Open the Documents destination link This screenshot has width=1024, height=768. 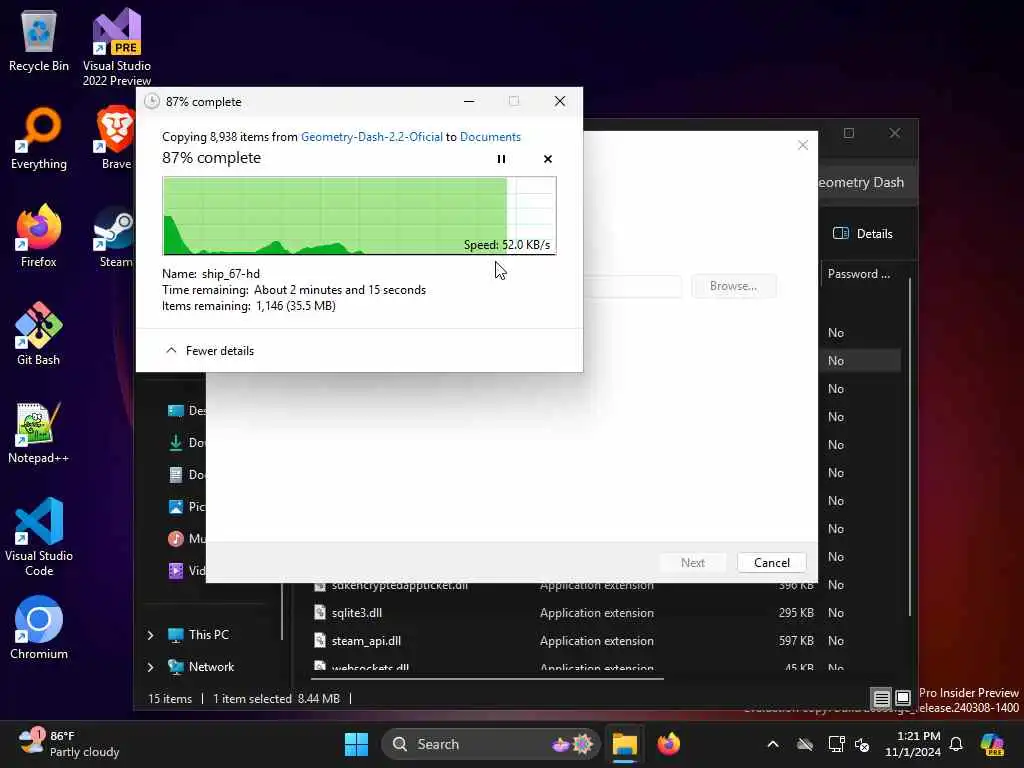click(x=490, y=136)
